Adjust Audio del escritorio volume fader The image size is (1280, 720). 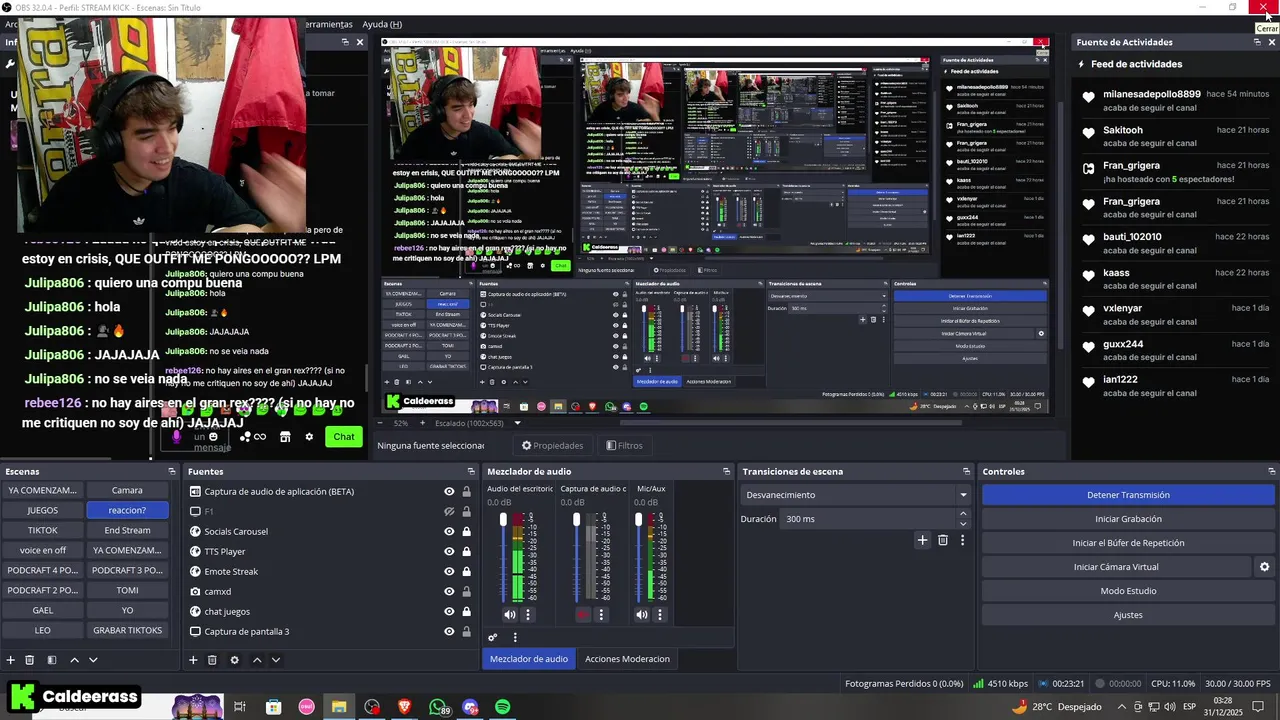(x=503, y=519)
